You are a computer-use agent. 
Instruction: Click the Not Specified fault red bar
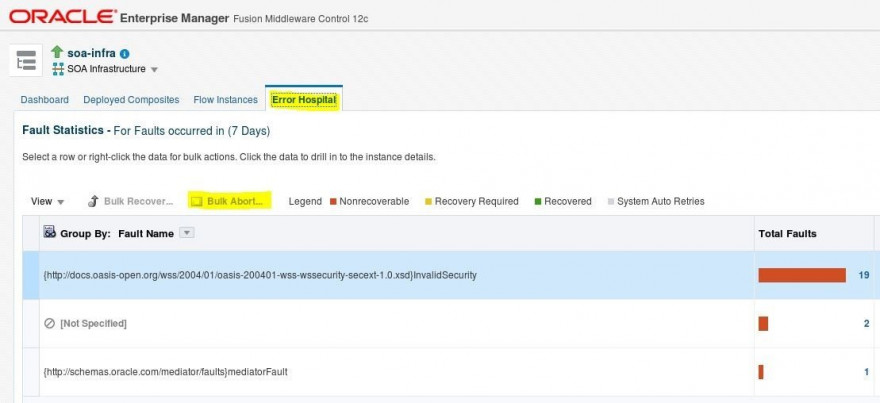pos(763,323)
